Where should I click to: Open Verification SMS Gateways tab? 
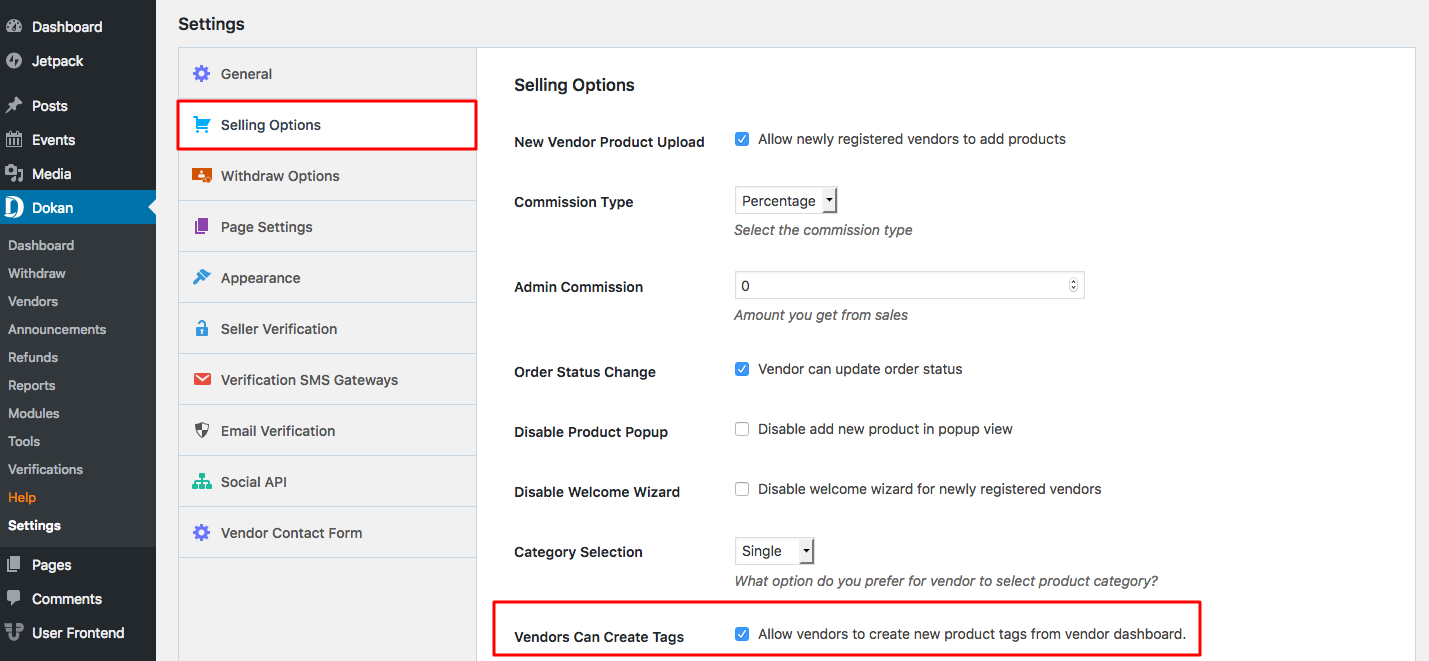click(x=328, y=380)
